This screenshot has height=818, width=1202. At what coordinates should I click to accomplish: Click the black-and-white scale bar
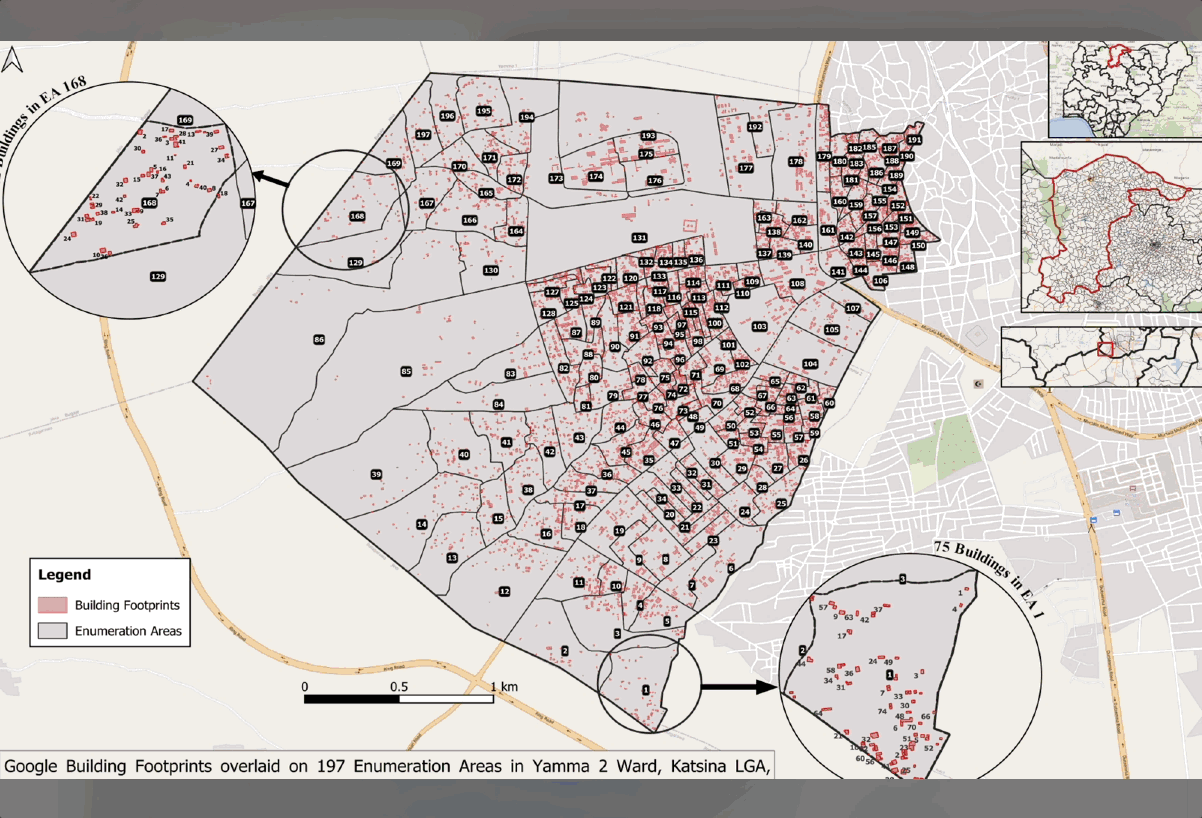399,699
